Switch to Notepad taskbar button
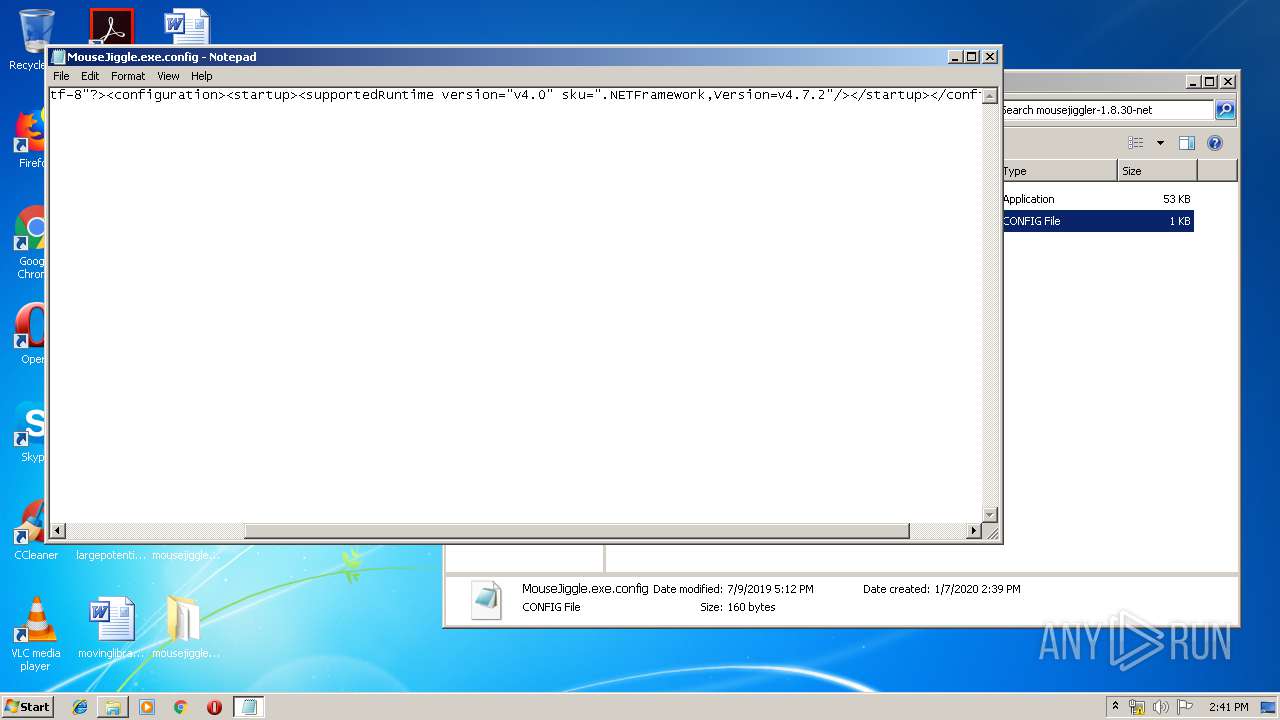The width and height of the screenshot is (1280, 720). pyautogui.click(x=249, y=707)
